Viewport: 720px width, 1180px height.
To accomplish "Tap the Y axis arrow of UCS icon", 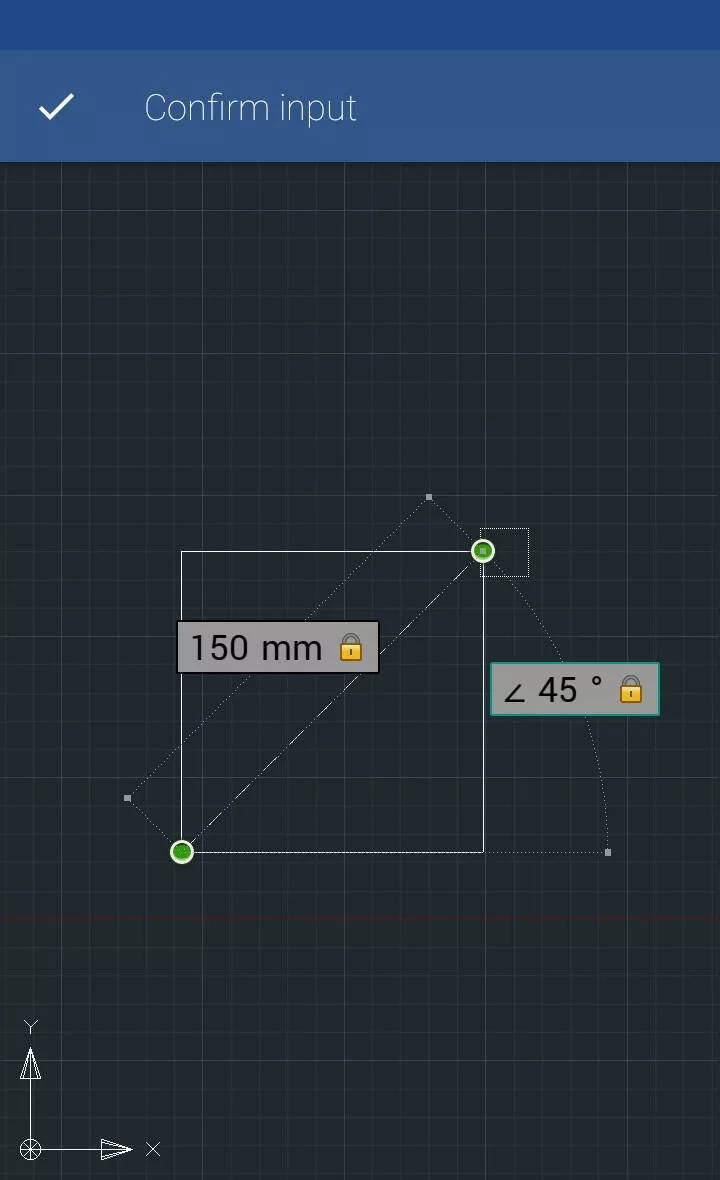I will point(30,1063).
